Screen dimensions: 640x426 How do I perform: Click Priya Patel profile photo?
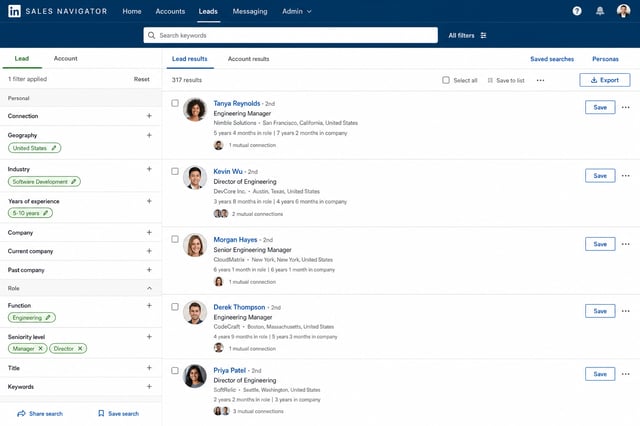[x=195, y=376]
